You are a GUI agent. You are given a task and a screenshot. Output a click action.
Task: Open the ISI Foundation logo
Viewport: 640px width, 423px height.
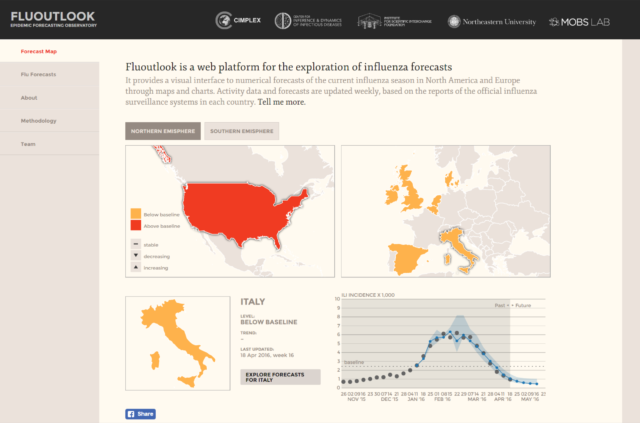(394, 21)
